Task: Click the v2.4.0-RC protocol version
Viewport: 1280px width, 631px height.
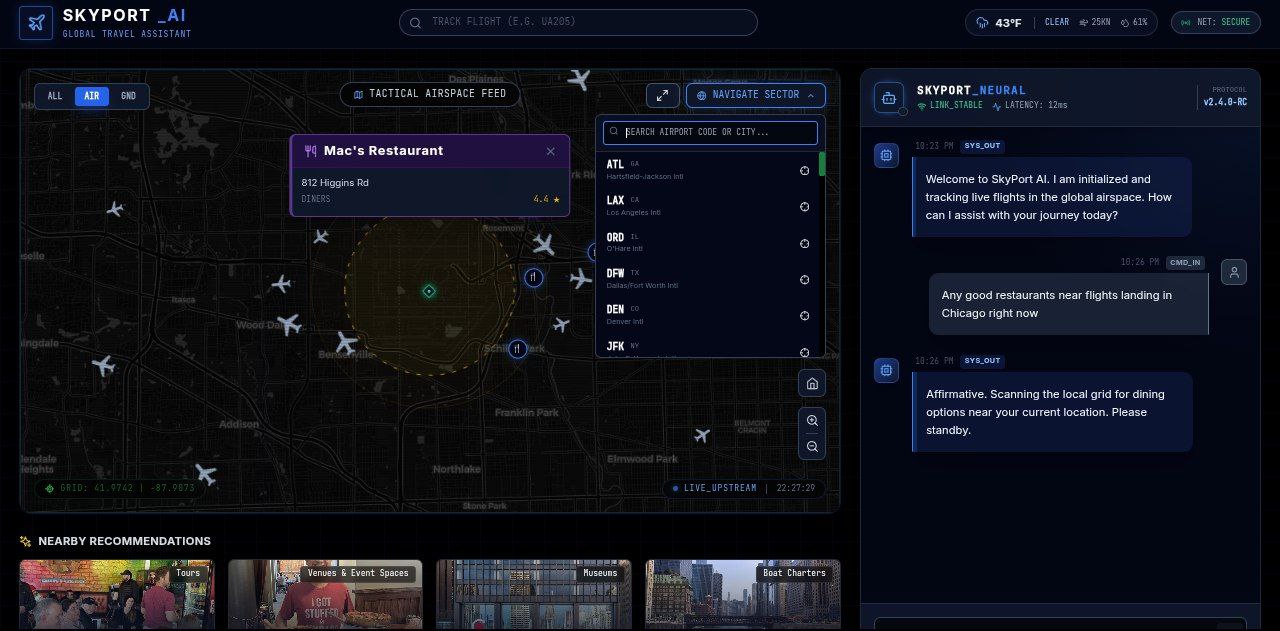Action: point(1225,102)
